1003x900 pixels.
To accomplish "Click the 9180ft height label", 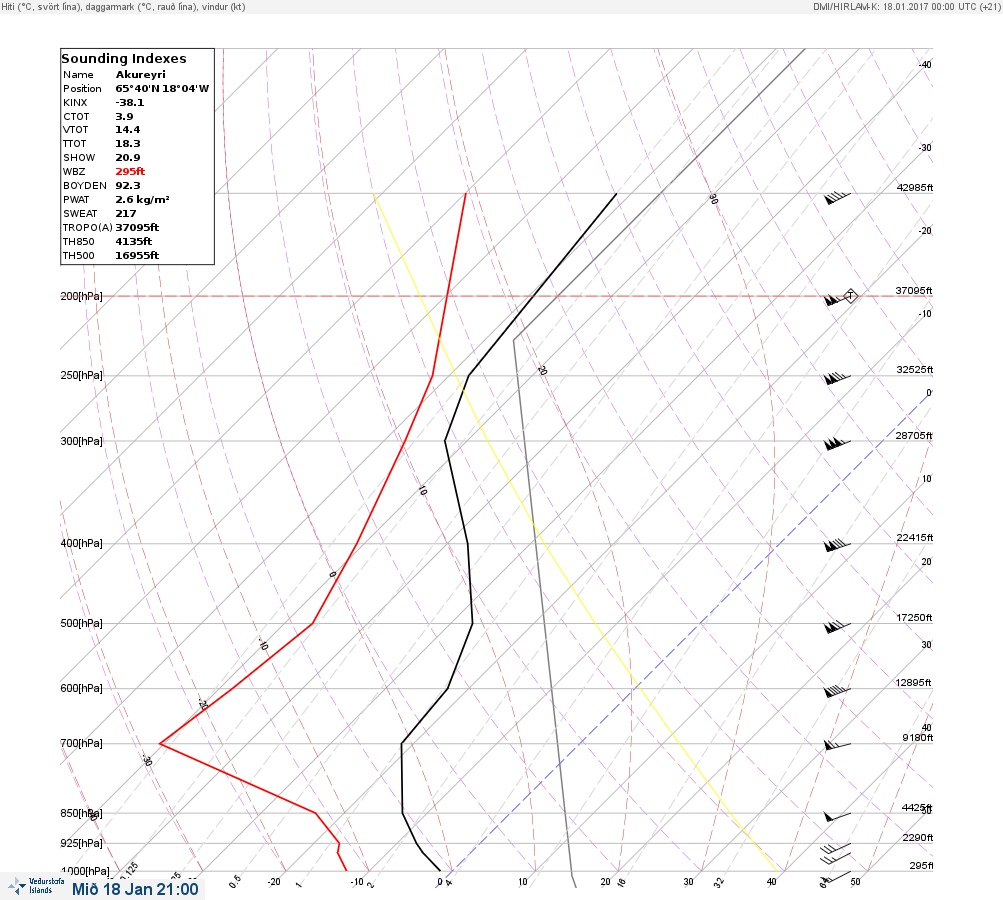I will point(917,738).
